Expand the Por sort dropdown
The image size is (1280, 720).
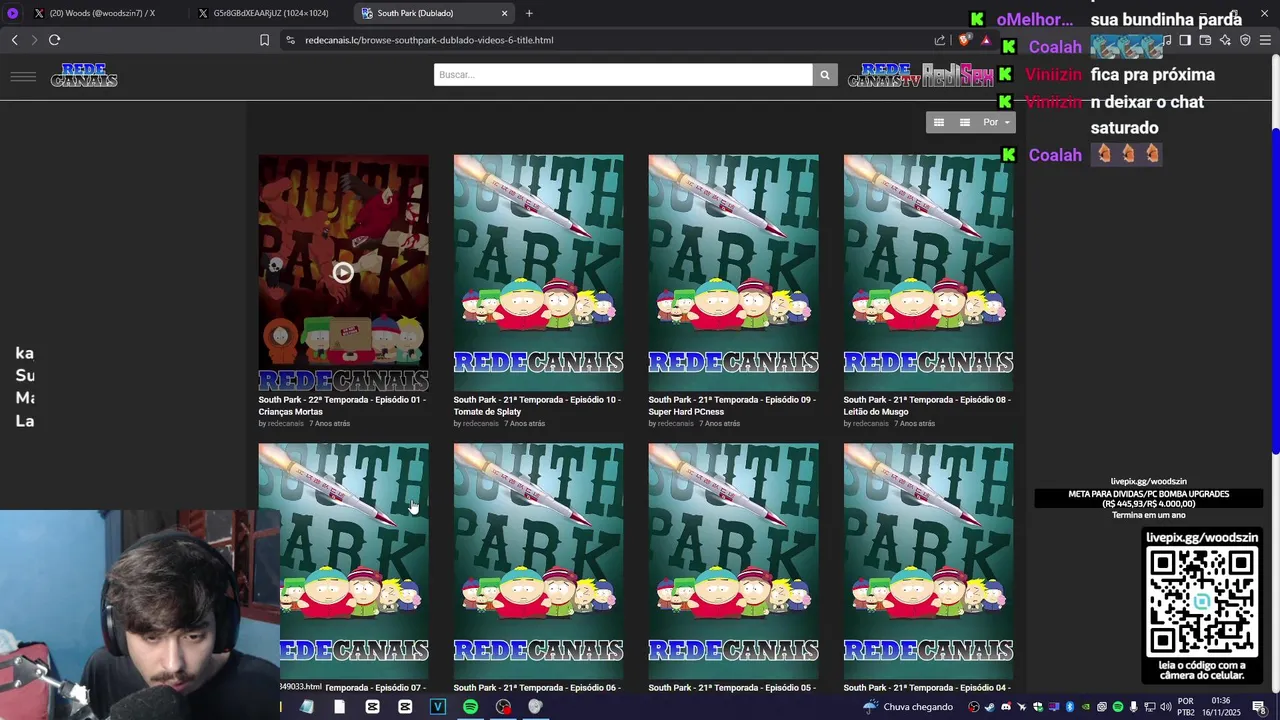[x=996, y=122]
